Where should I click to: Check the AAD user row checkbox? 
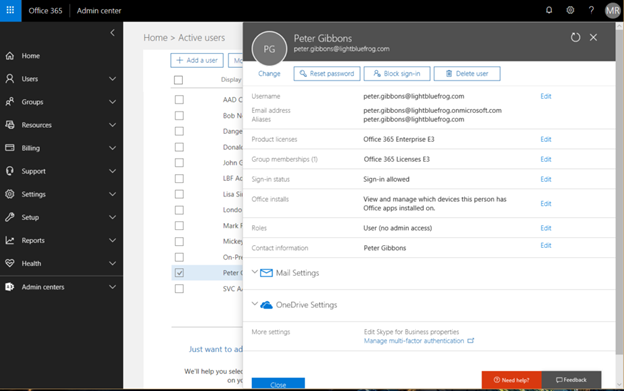coord(179,99)
